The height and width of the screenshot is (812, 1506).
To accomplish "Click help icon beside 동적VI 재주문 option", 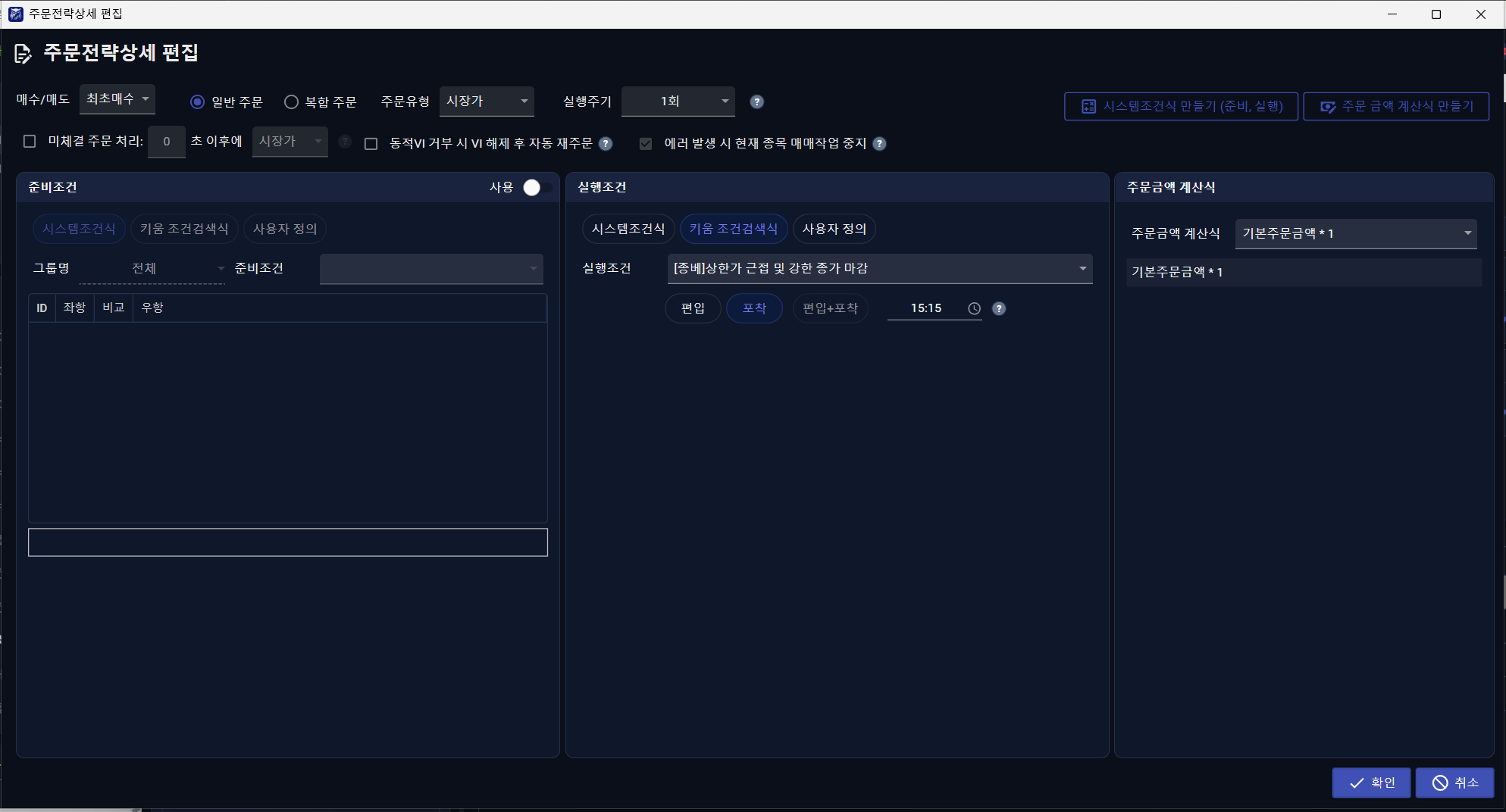I will click(x=606, y=143).
